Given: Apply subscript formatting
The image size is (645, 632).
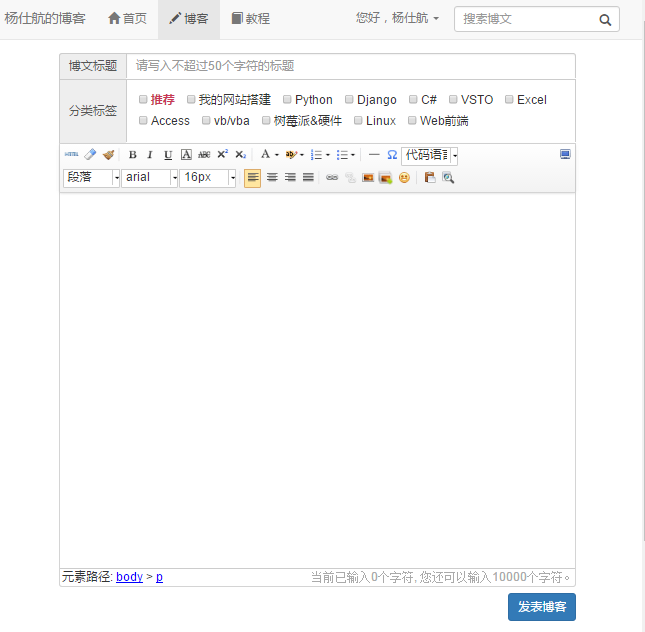Looking at the screenshot, I should [241, 155].
